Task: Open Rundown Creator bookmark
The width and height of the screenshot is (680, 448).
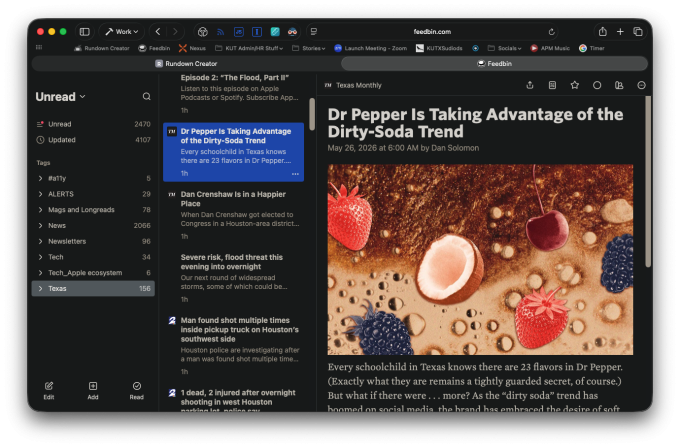Action: pyautogui.click(x=102, y=48)
